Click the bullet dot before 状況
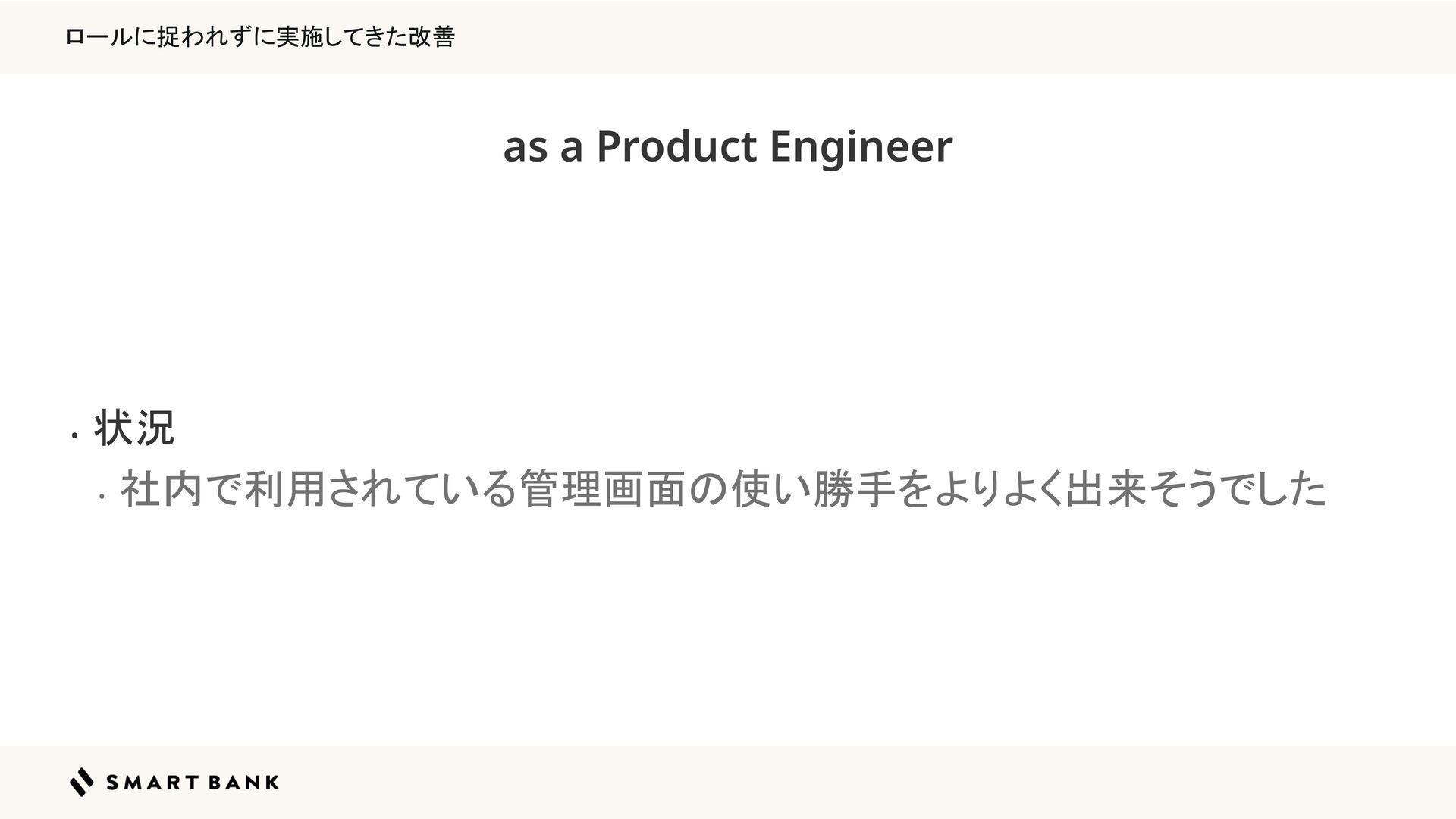1456x819 pixels. (x=74, y=436)
